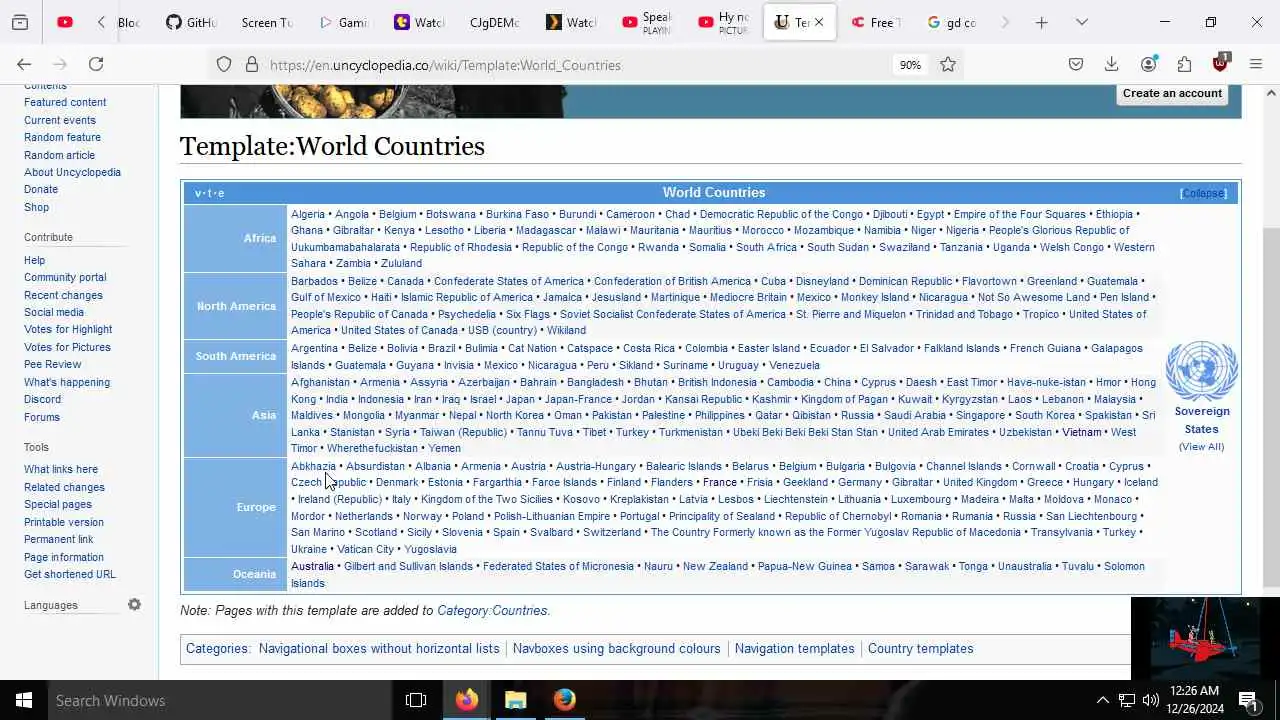The image size is (1280, 720).
Task: Open the tracking protection shield panel
Action: click(224, 64)
